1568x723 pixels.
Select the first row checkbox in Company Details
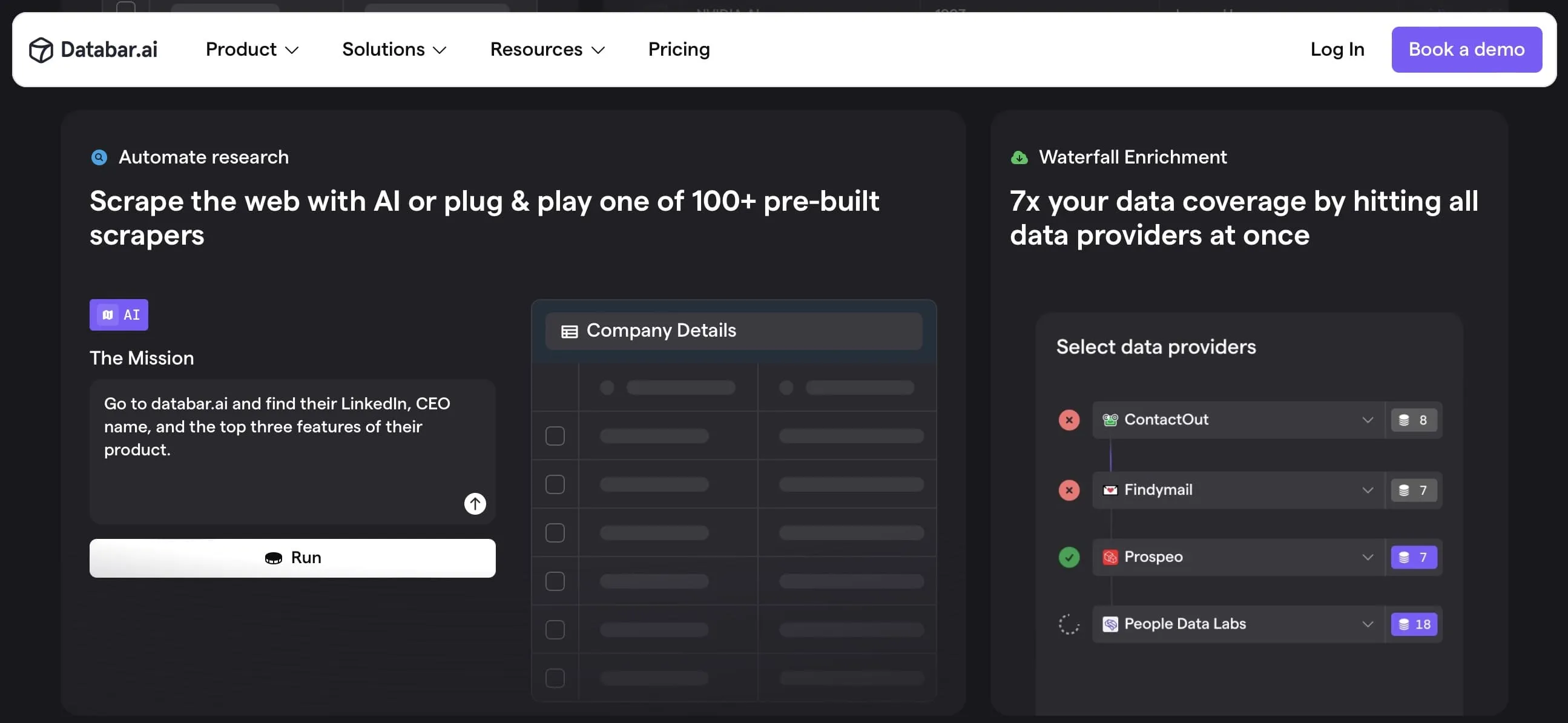[555, 435]
